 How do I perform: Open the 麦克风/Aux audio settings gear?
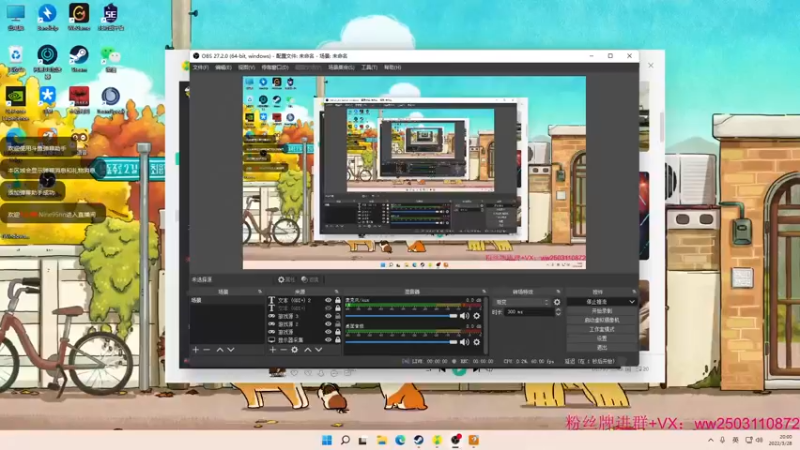click(477, 316)
